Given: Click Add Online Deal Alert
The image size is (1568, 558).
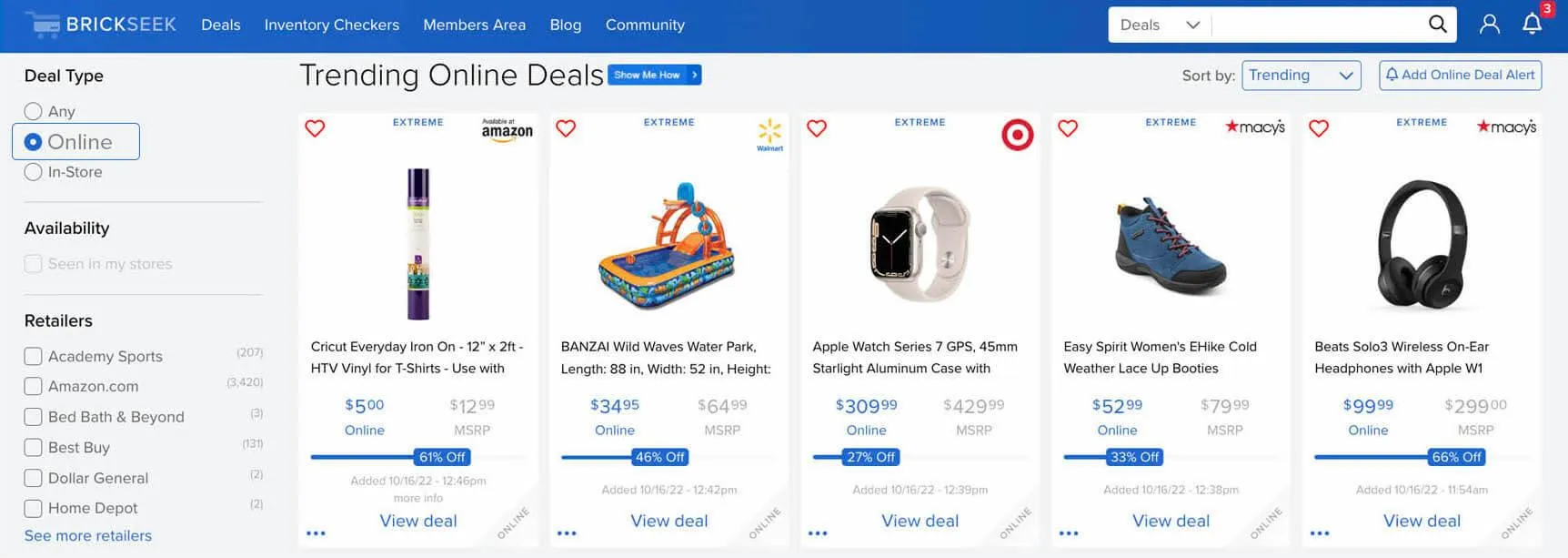Looking at the screenshot, I should pyautogui.click(x=1460, y=75).
